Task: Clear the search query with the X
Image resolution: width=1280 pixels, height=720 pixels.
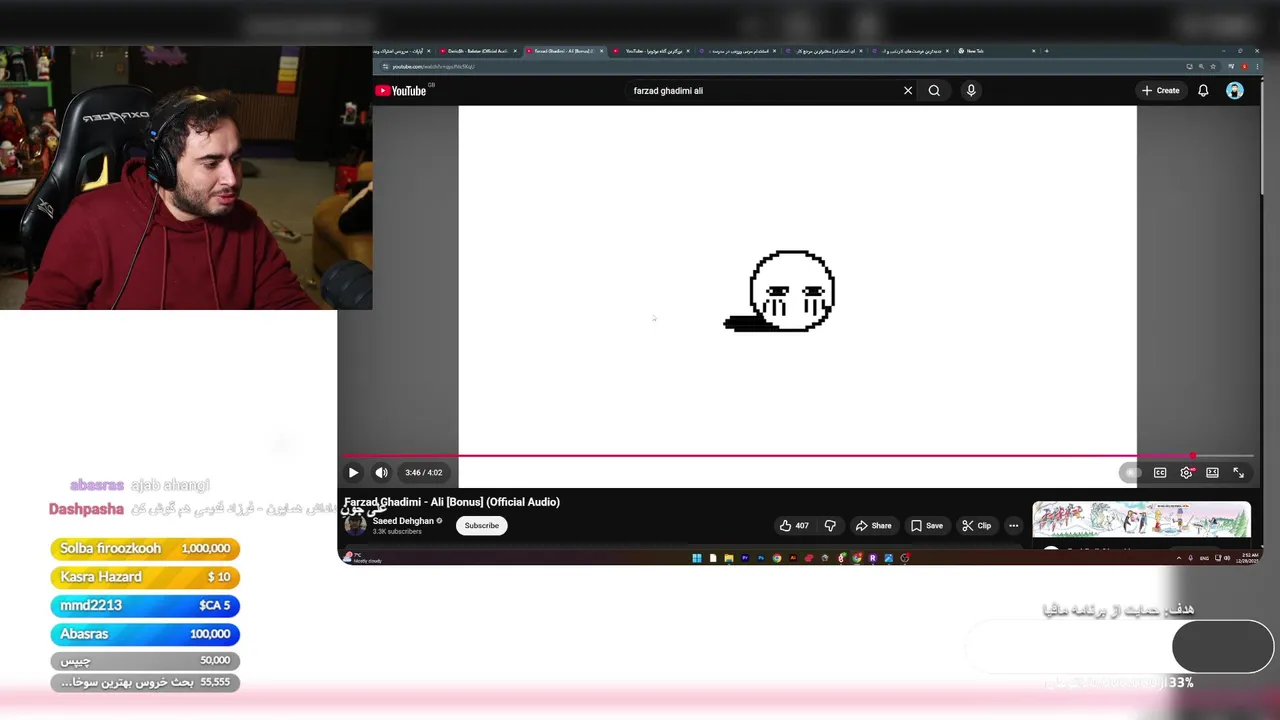Action: (x=908, y=90)
